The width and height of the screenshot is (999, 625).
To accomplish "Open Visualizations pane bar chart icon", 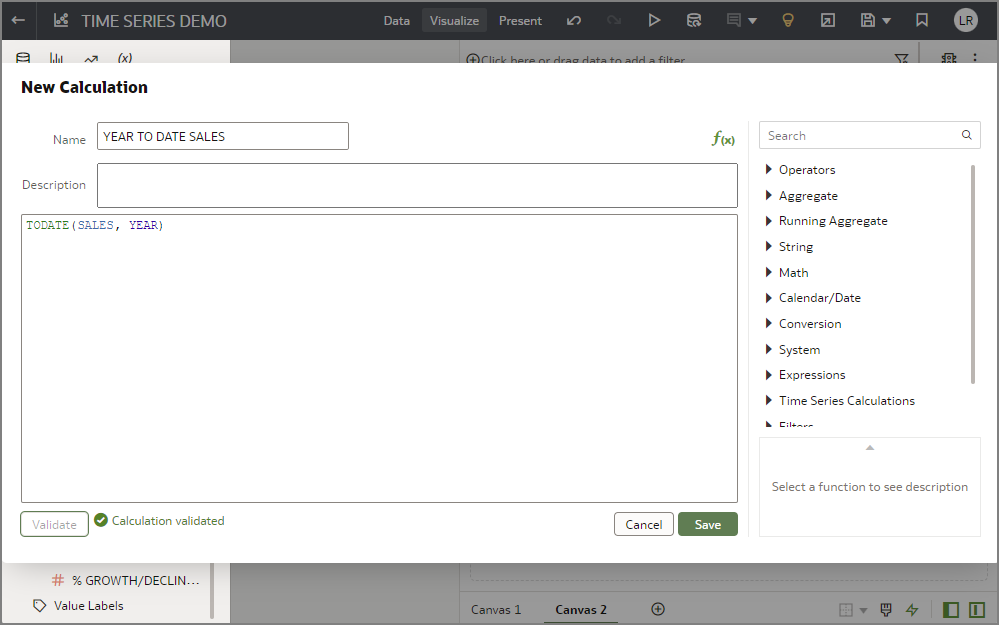I will tap(57, 57).
